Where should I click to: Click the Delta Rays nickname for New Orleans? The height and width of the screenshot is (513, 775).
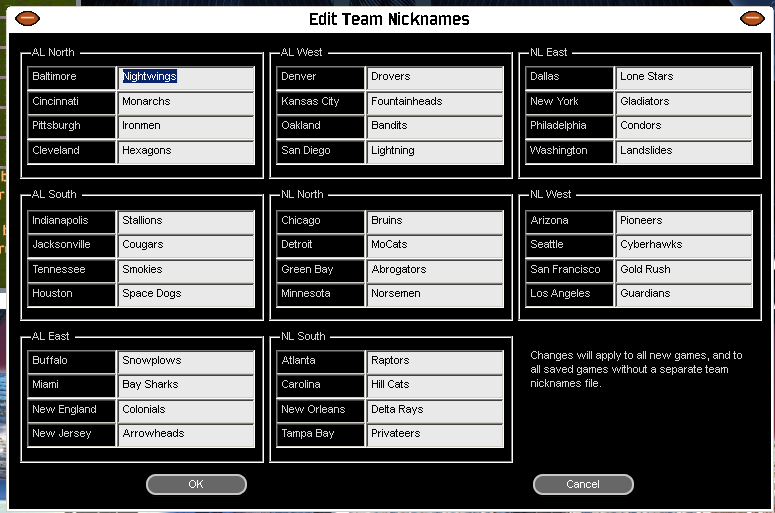pyautogui.click(x=434, y=410)
